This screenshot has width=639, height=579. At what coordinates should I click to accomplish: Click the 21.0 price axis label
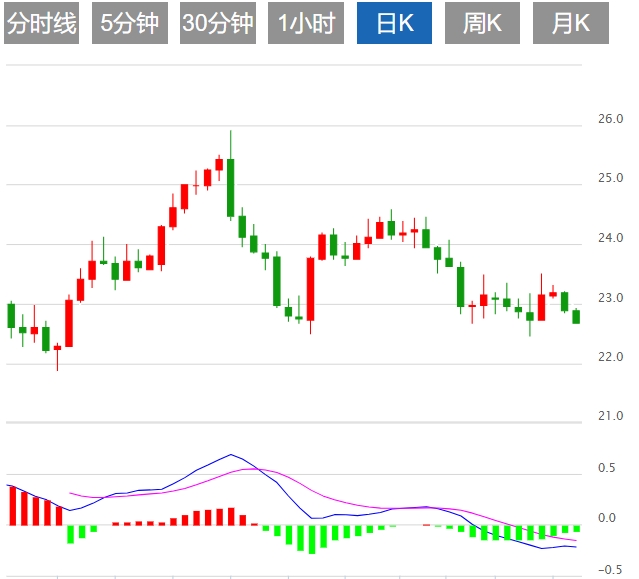(610, 416)
